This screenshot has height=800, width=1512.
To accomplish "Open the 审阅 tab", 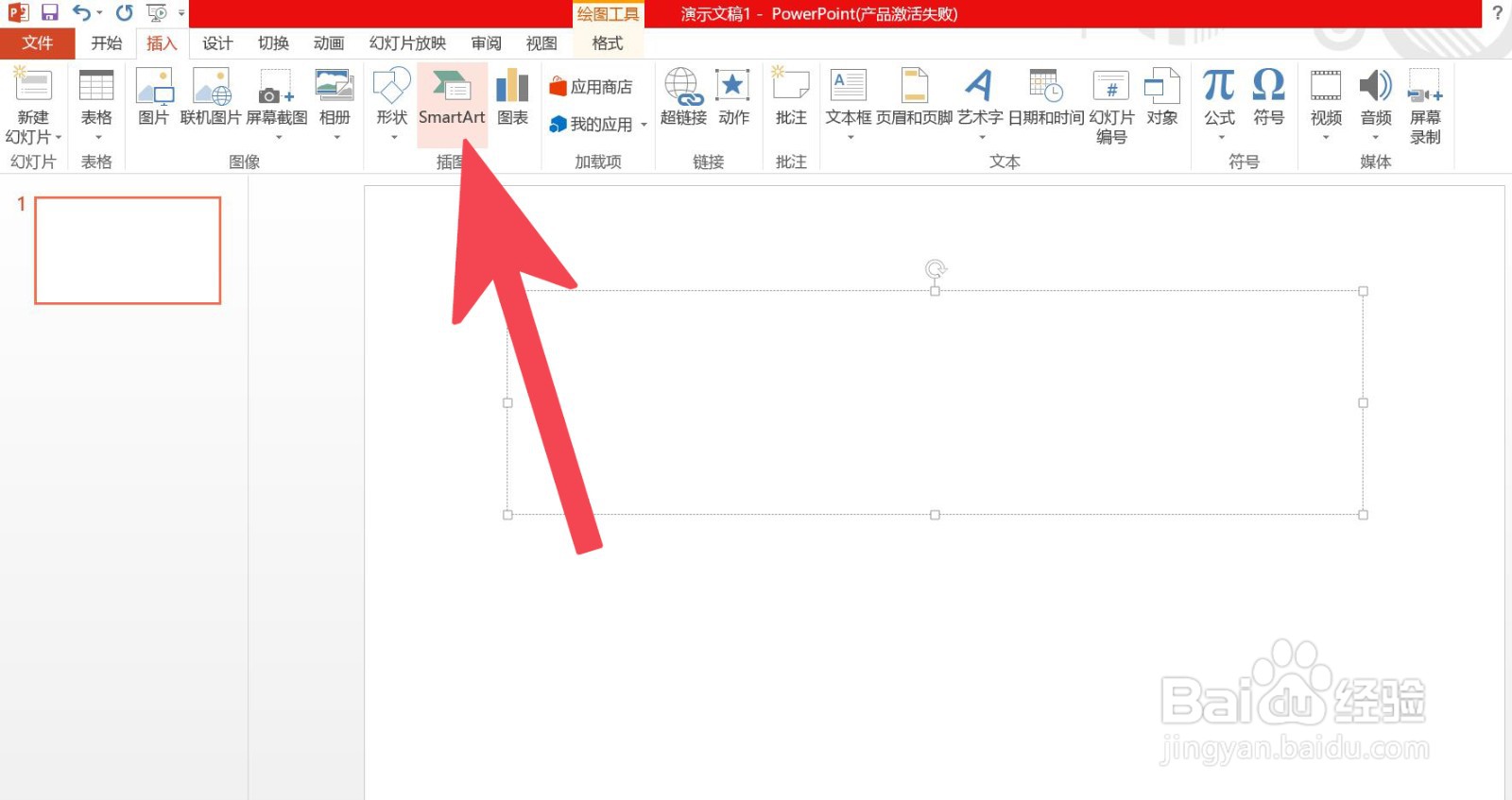I will click(x=487, y=43).
